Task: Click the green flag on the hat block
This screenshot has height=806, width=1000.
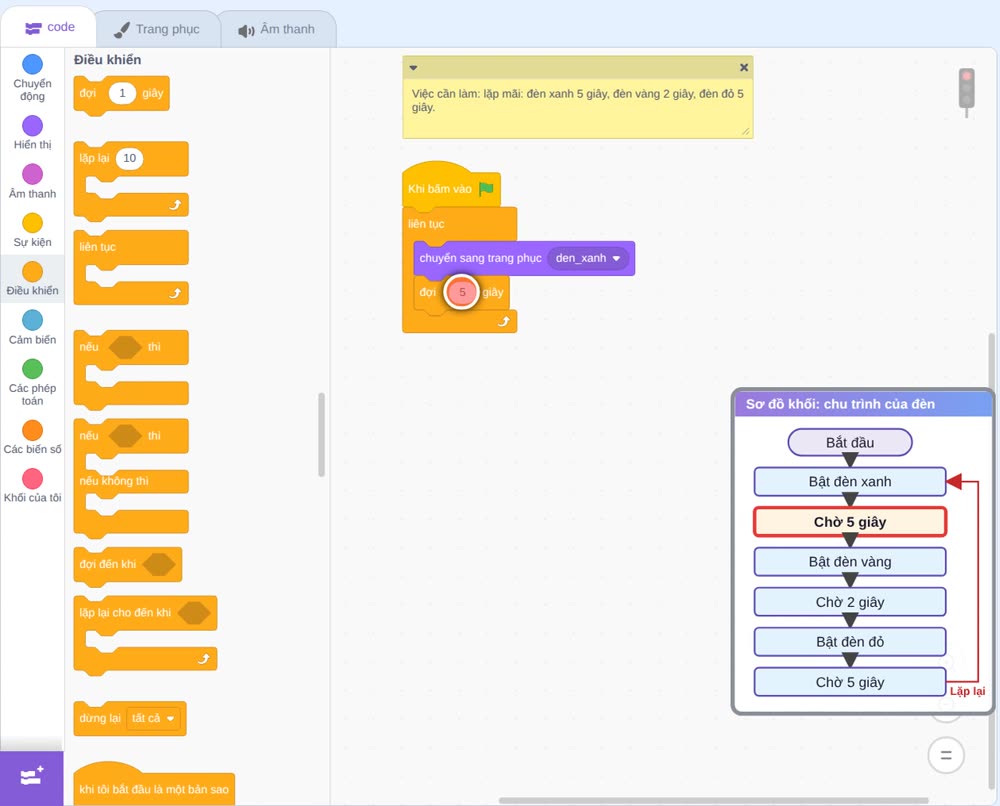Action: pyautogui.click(x=487, y=189)
